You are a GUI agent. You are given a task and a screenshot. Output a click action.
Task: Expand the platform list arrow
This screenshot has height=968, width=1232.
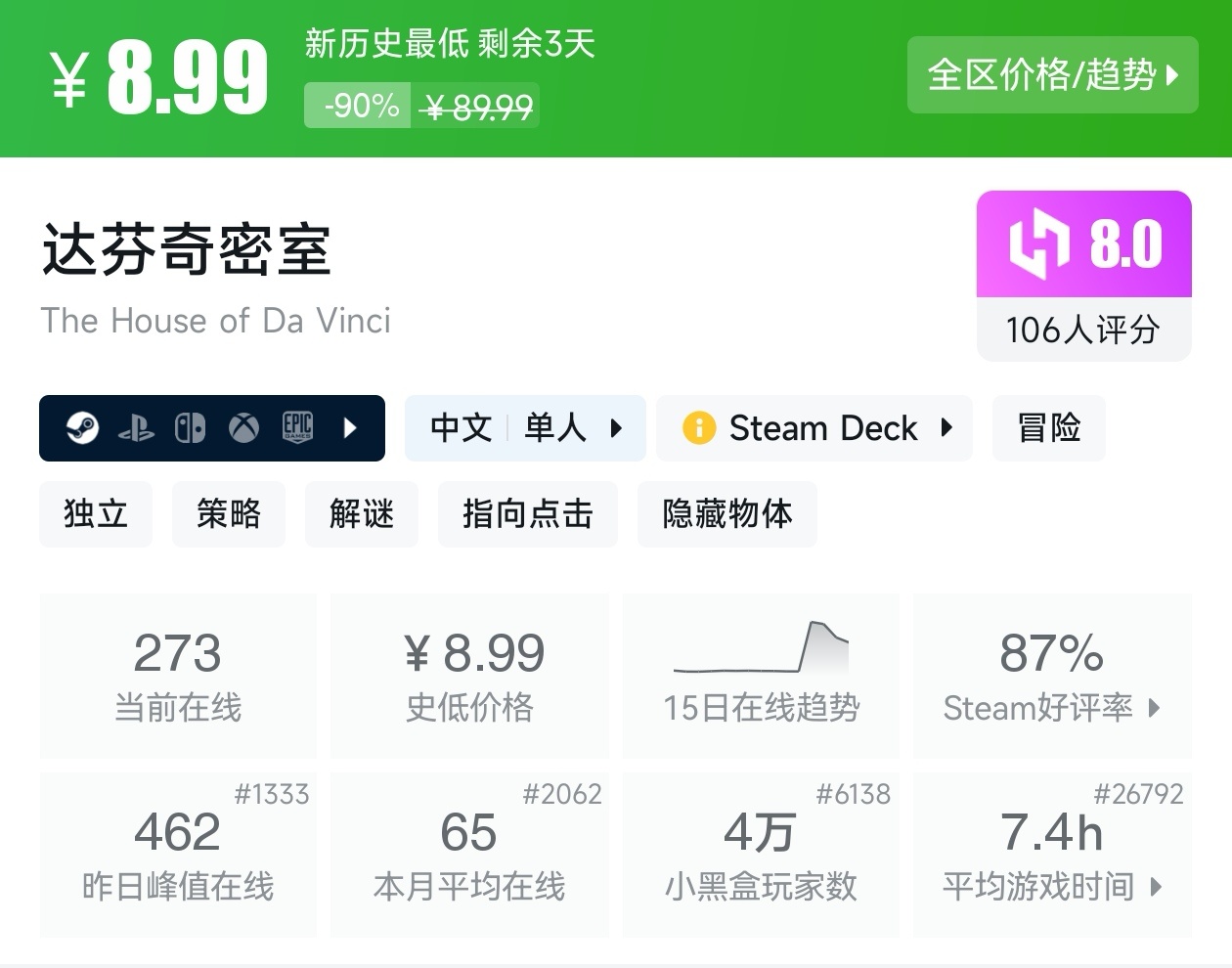pos(351,428)
